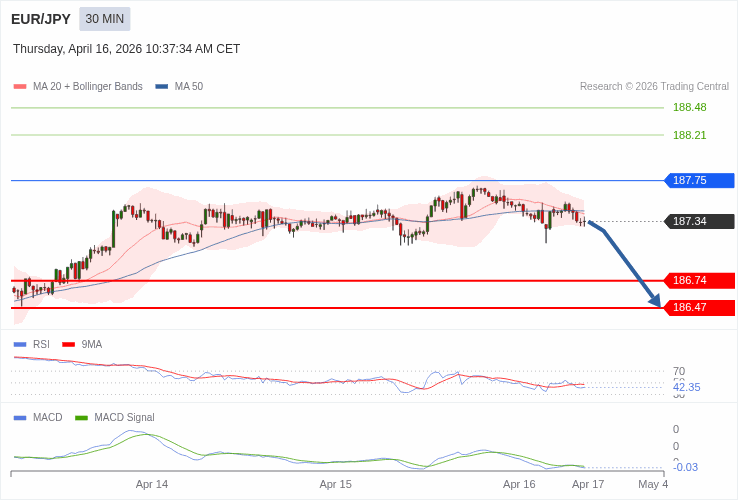Click the red 186.47 price tag
Viewport: 738px width, 500px height.
point(699,308)
